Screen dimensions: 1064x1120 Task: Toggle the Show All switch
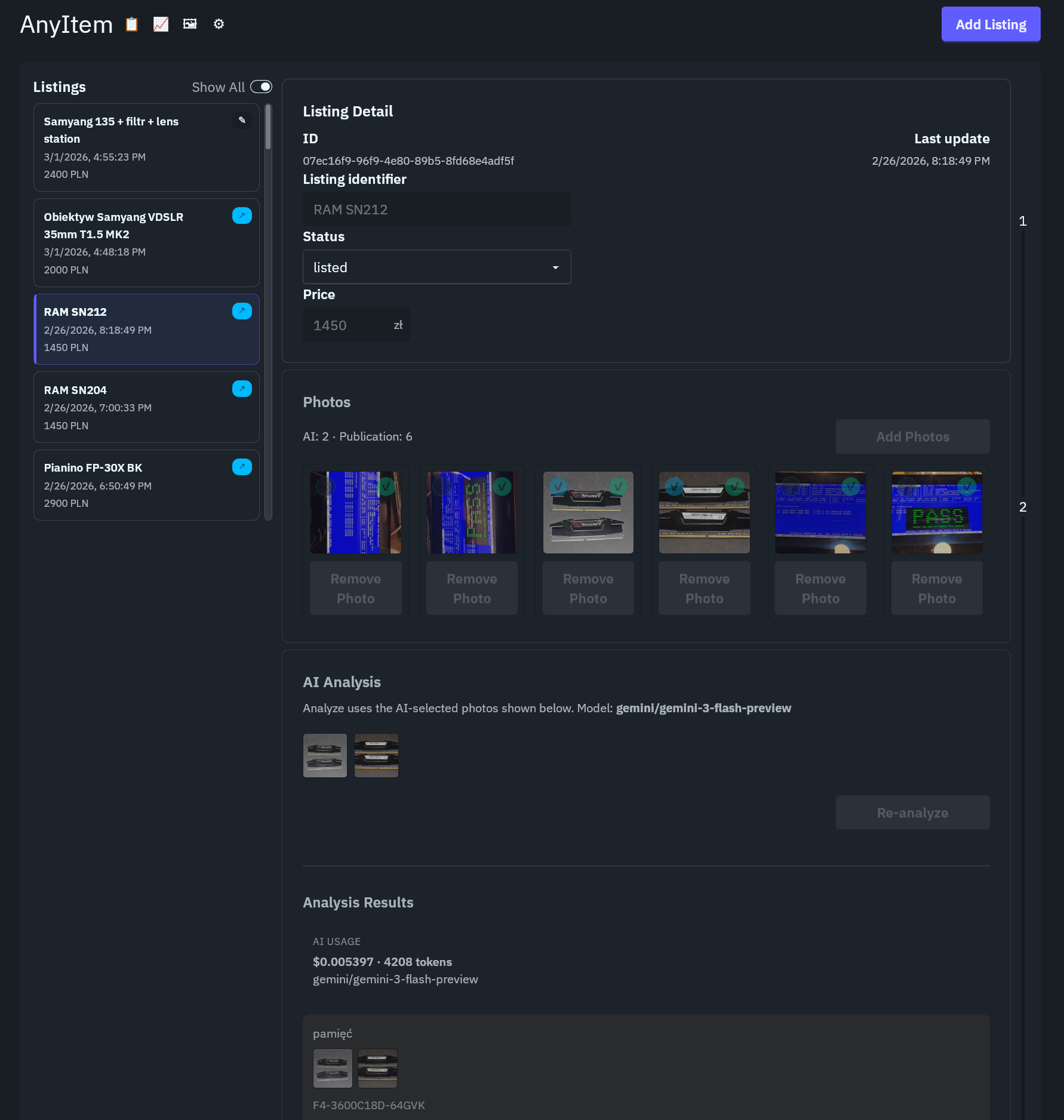point(261,87)
